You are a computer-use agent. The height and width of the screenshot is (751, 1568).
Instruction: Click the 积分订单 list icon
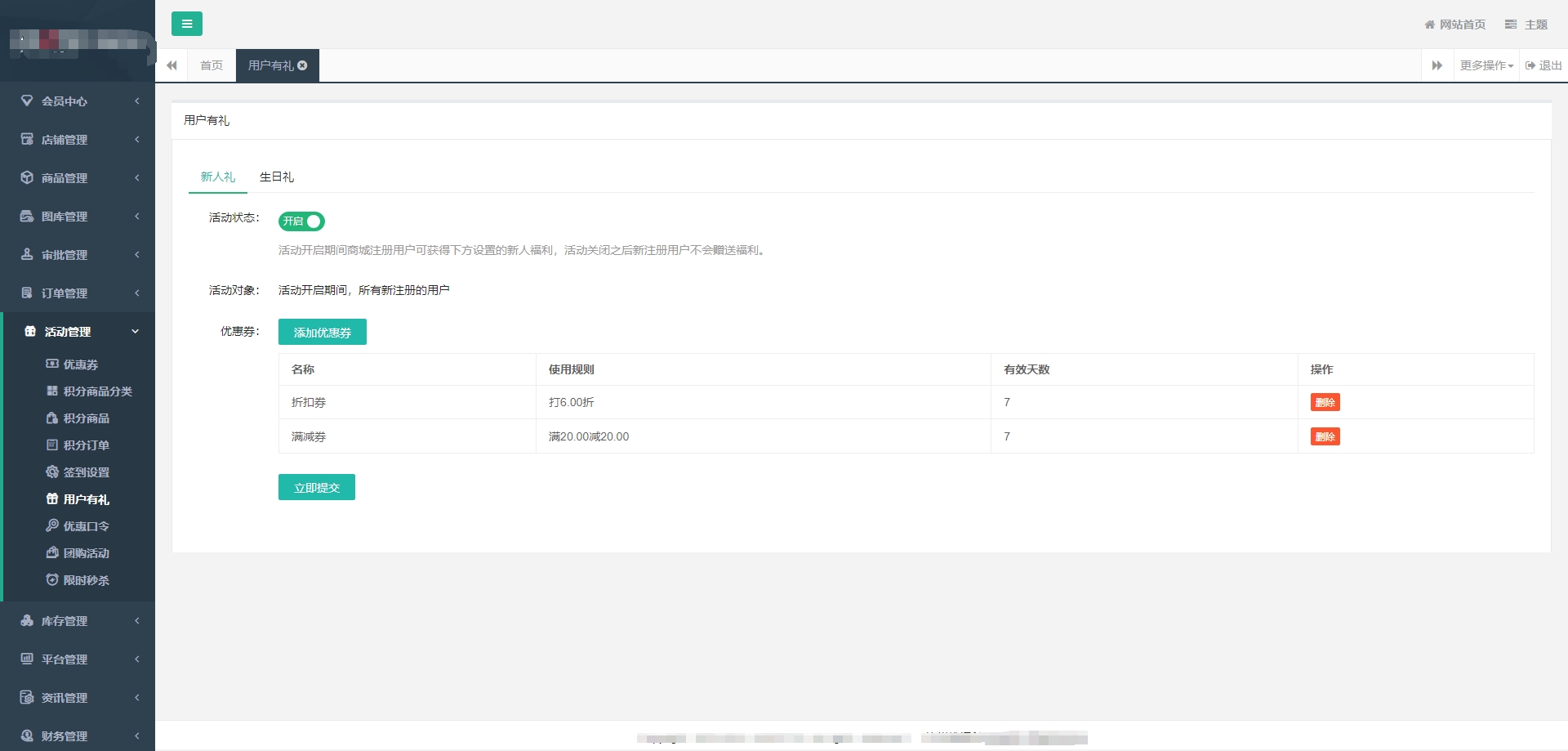[52, 445]
